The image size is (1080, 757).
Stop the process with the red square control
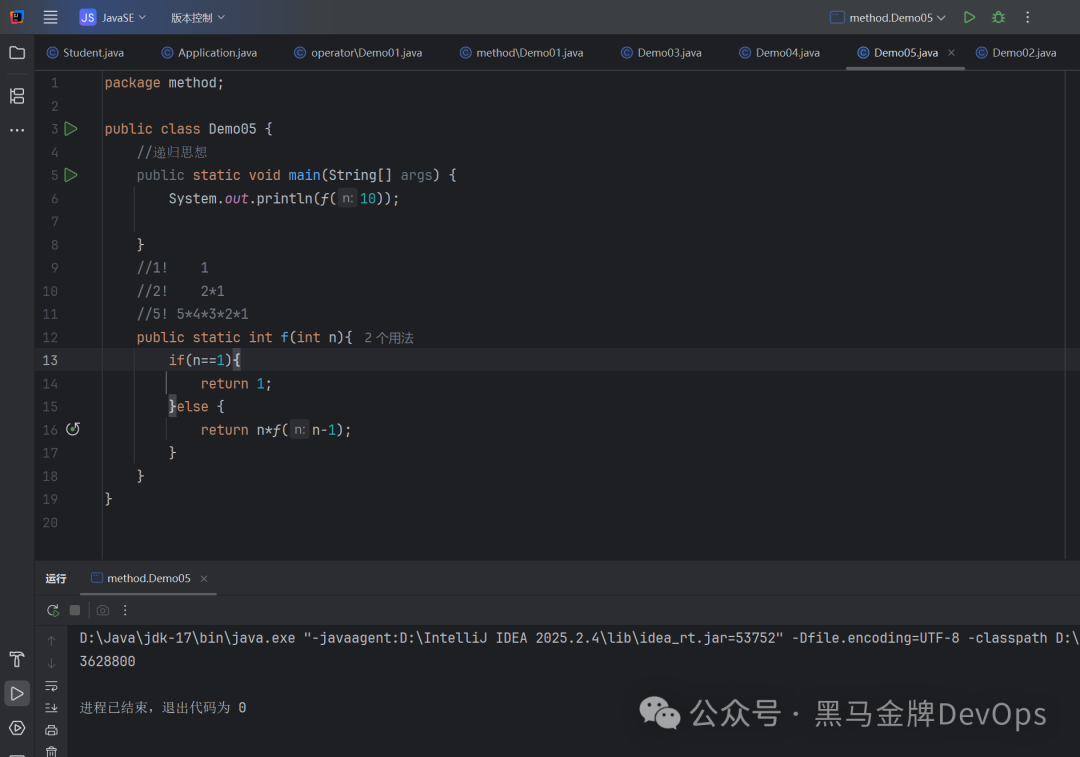coord(74,610)
